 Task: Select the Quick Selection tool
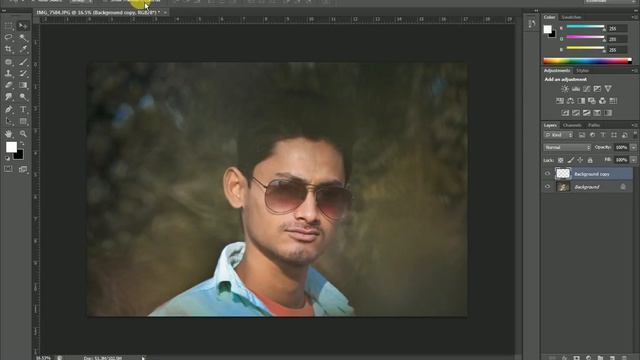[x=23, y=38]
